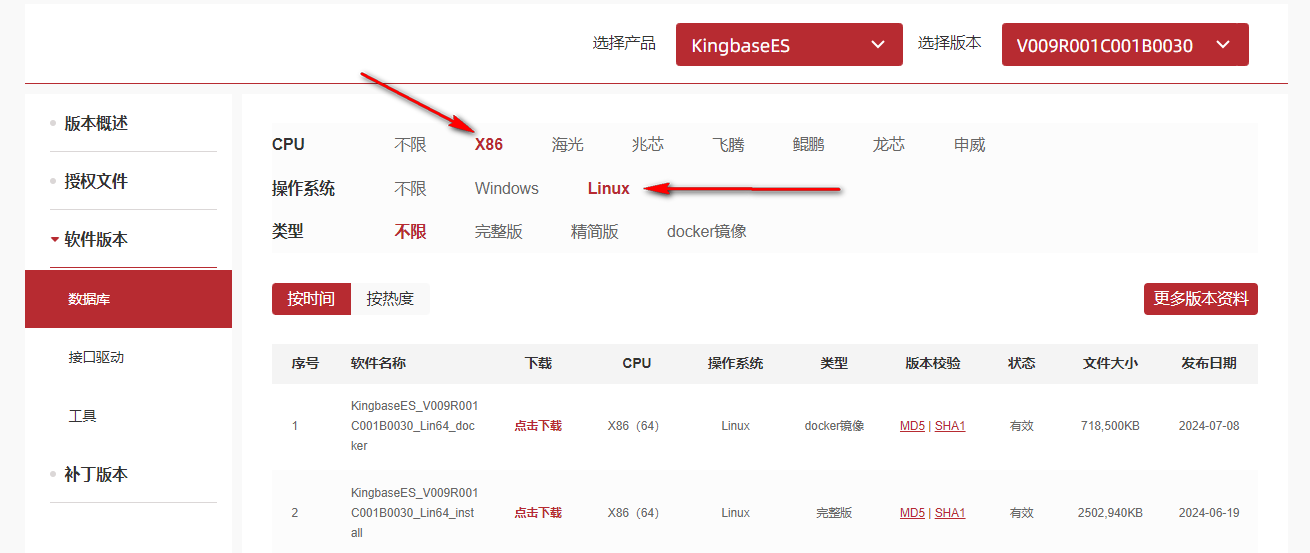Image resolution: width=1310 pixels, height=553 pixels.
Task: Filter type by docker镜像
Action: point(706,232)
